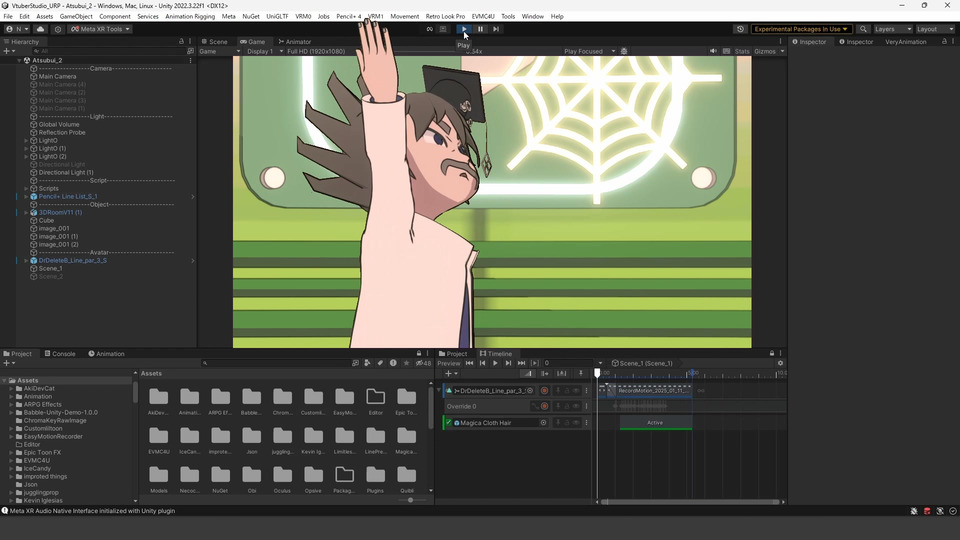Image resolution: width=960 pixels, height=540 pixels.
Task: Open the Timeline add track plus dropdown
Action: pos(451,373)
